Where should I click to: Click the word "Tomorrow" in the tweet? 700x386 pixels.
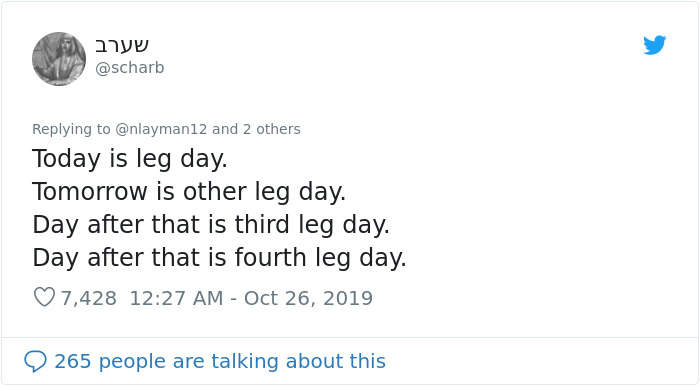(x=90, y=192)
